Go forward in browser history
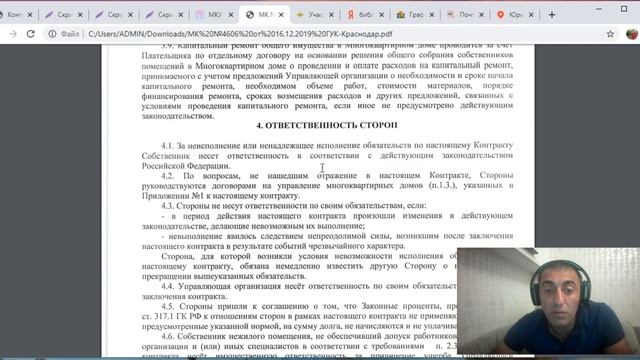The width and height of the screenshot is (640, 360). click(x=13, y=34)
